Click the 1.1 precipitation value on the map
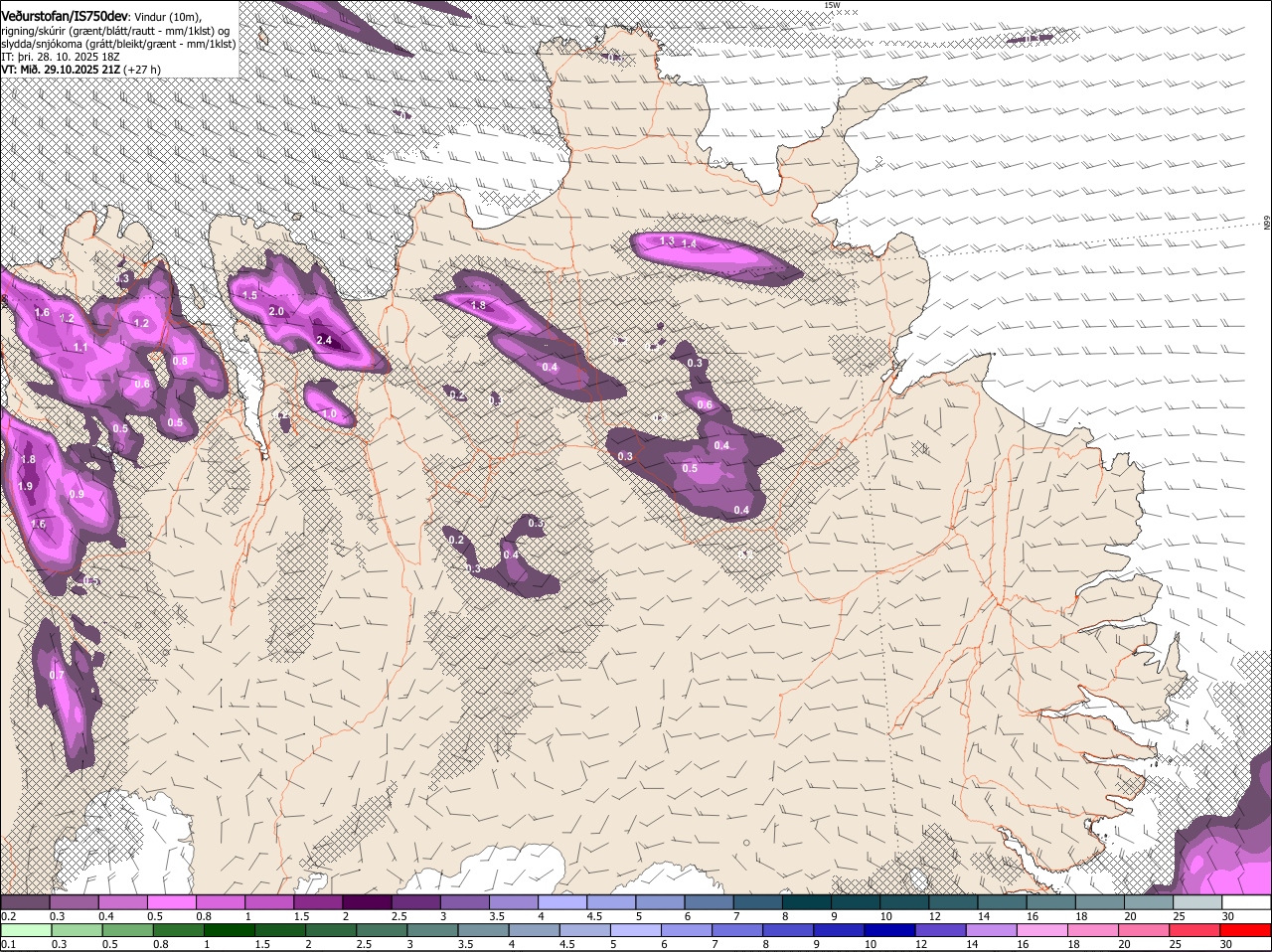Viewport: 1272px width, 952px height. pos(80,347)
